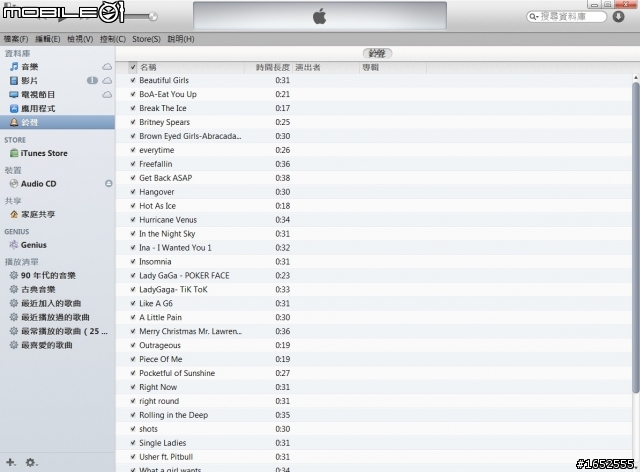
Task: Open 90's music smart playlist gear icon
Action: pyautogui.click(x=14, y=275)
